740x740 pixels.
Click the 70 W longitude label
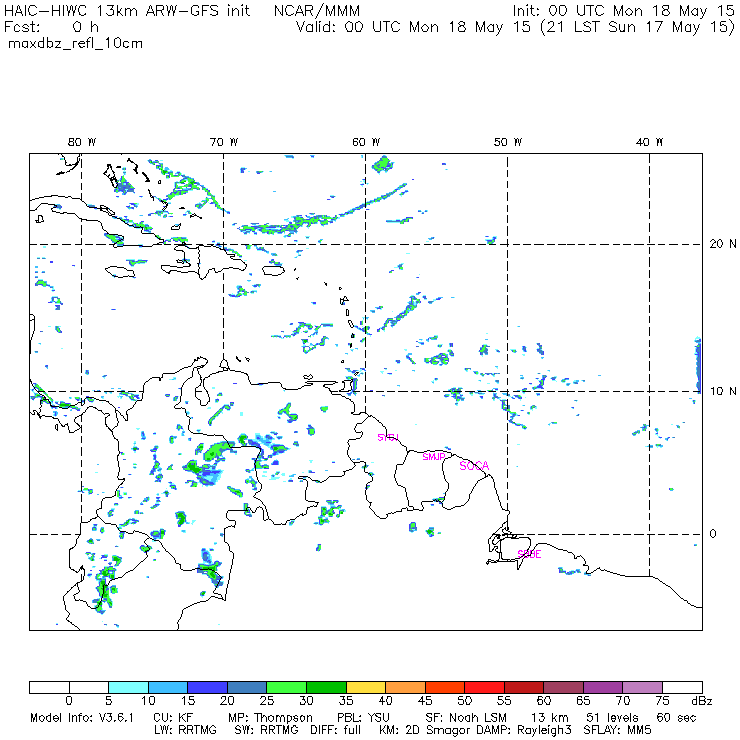[224, 142]
